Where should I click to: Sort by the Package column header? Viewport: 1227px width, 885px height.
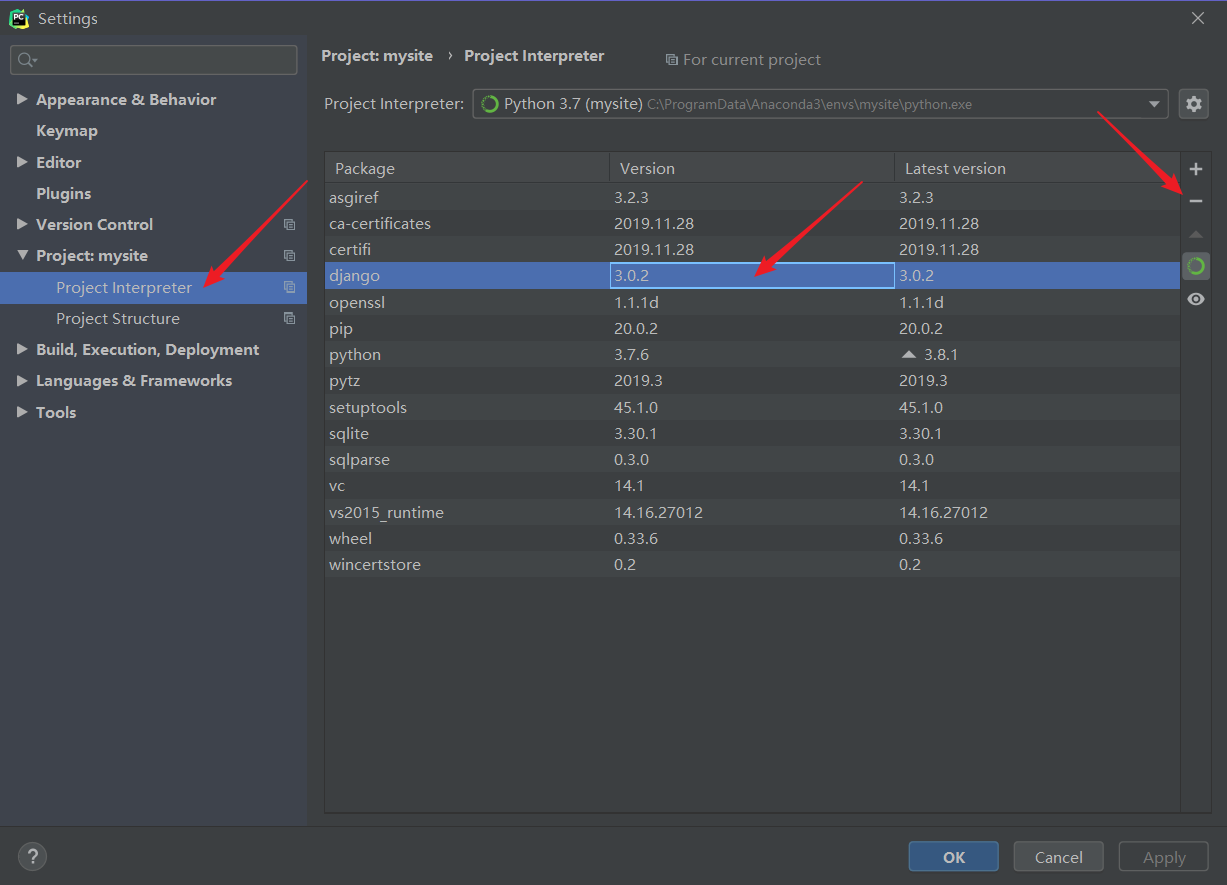(467, 168)
